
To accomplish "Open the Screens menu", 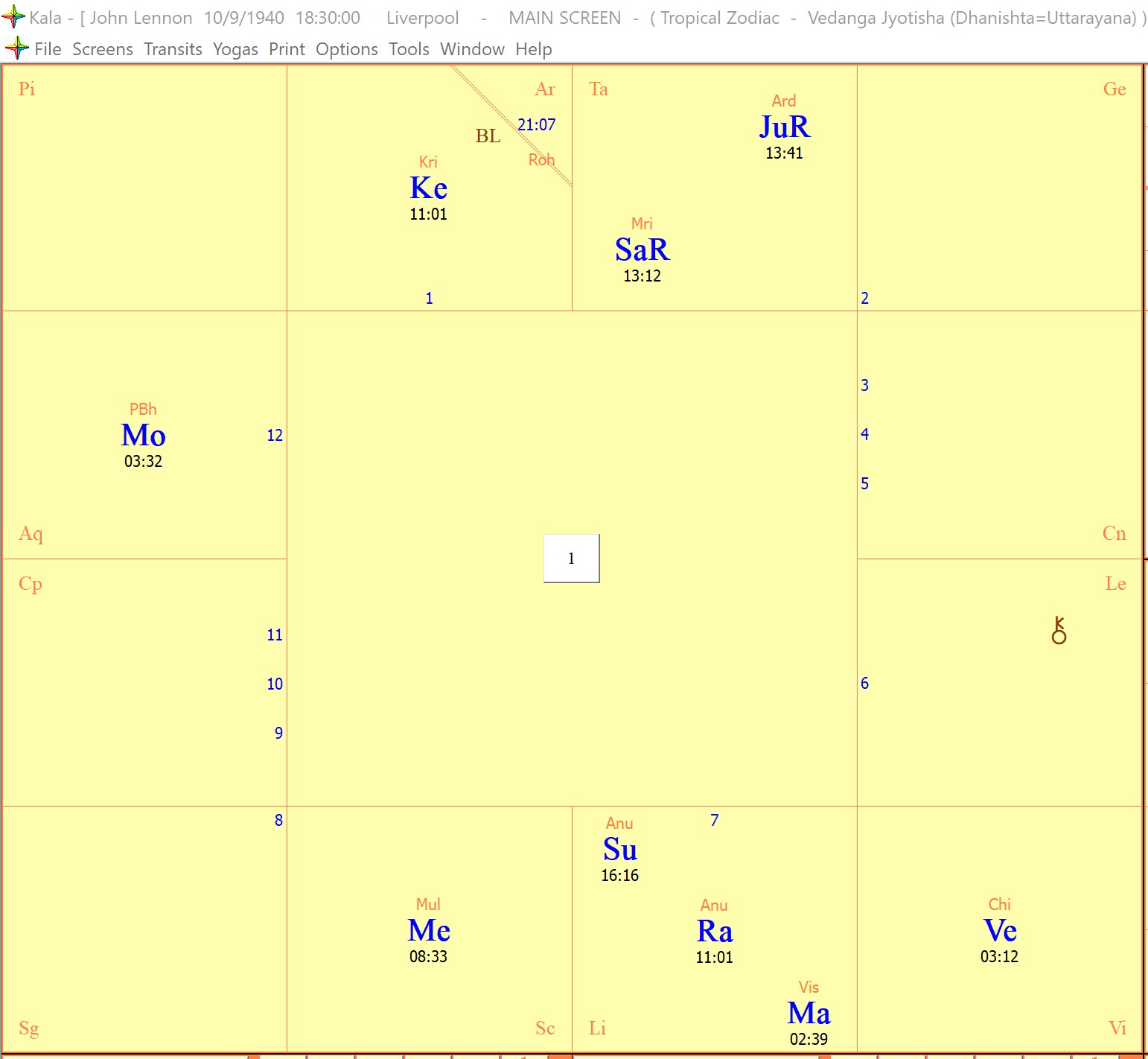I will point(103,49).
